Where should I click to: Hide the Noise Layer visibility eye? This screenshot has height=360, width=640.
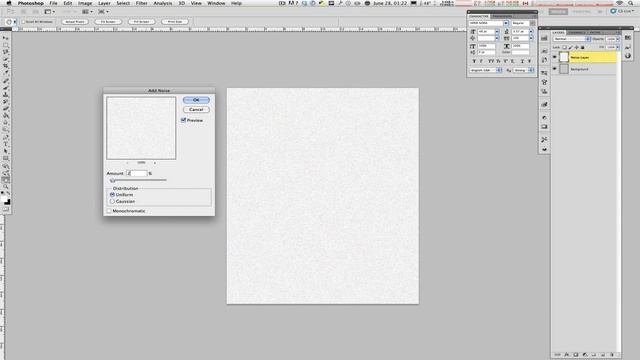554,57
